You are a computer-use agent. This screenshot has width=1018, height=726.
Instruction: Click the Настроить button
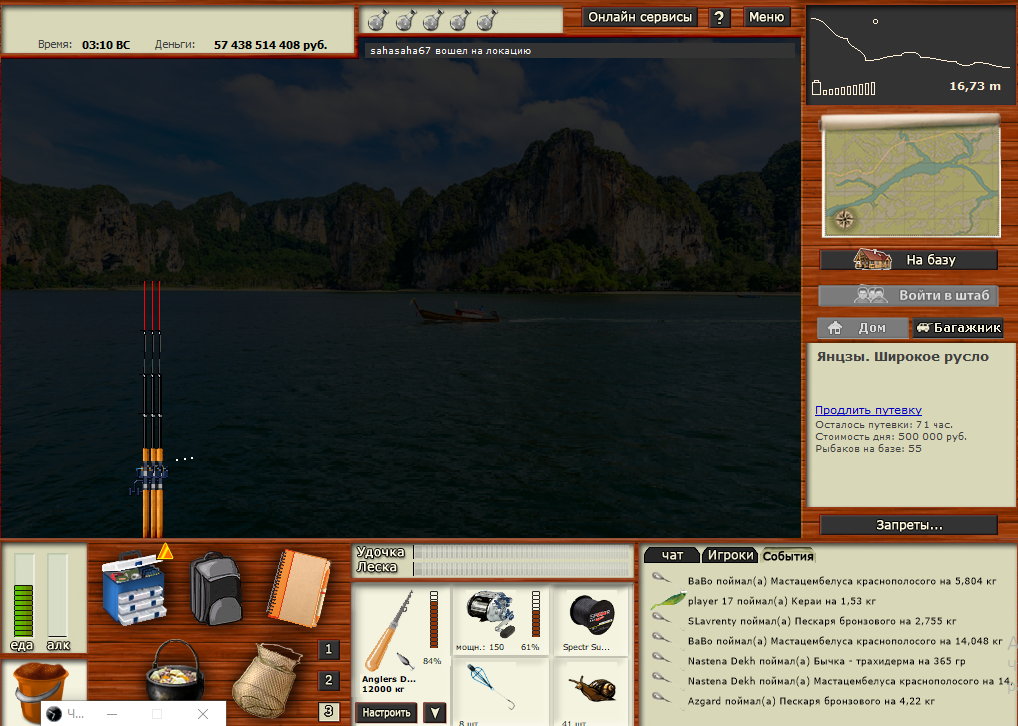pyautogui.click(x=386, y=712)
